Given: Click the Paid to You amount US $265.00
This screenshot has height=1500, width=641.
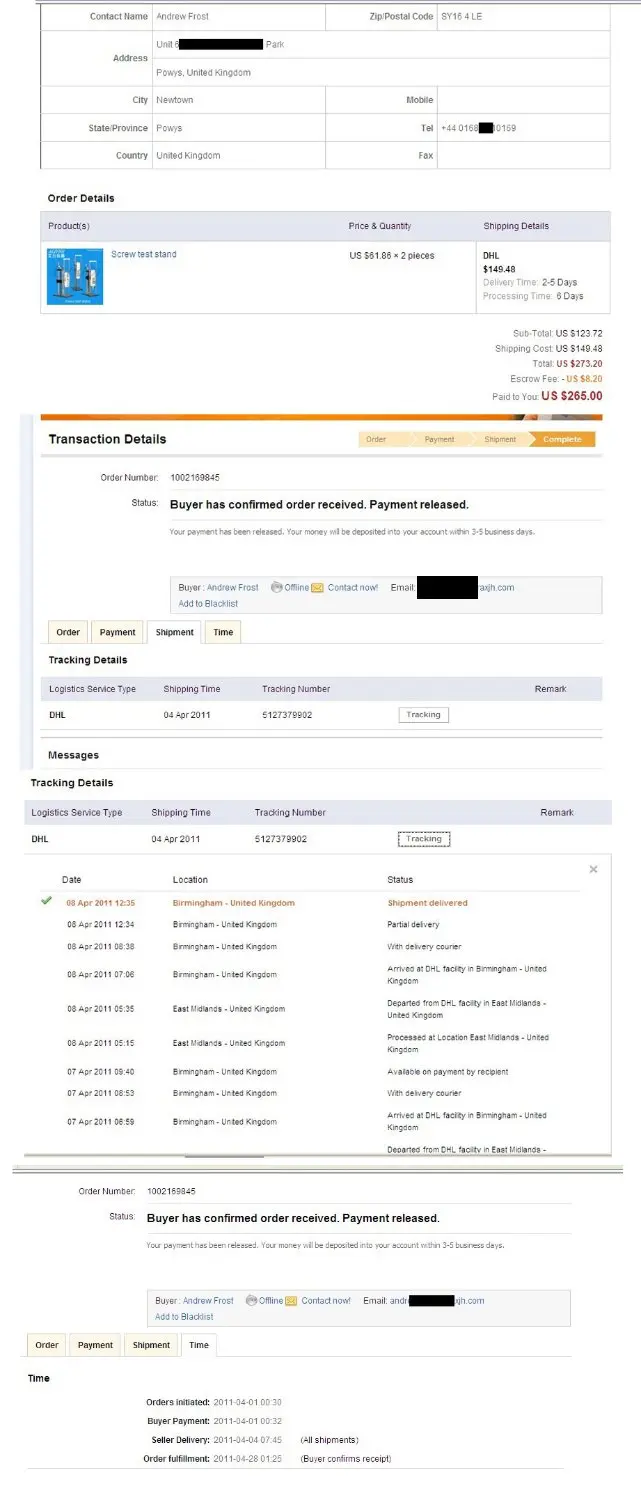Looking at the screenshot, I should 572,396.
